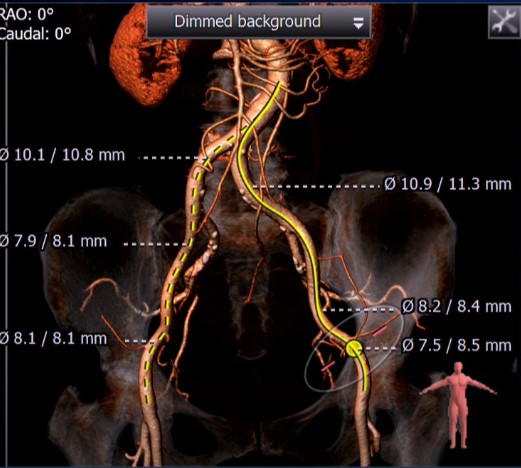
Task: Open the Dimmed background dropdown
Action: coord(258,22)
